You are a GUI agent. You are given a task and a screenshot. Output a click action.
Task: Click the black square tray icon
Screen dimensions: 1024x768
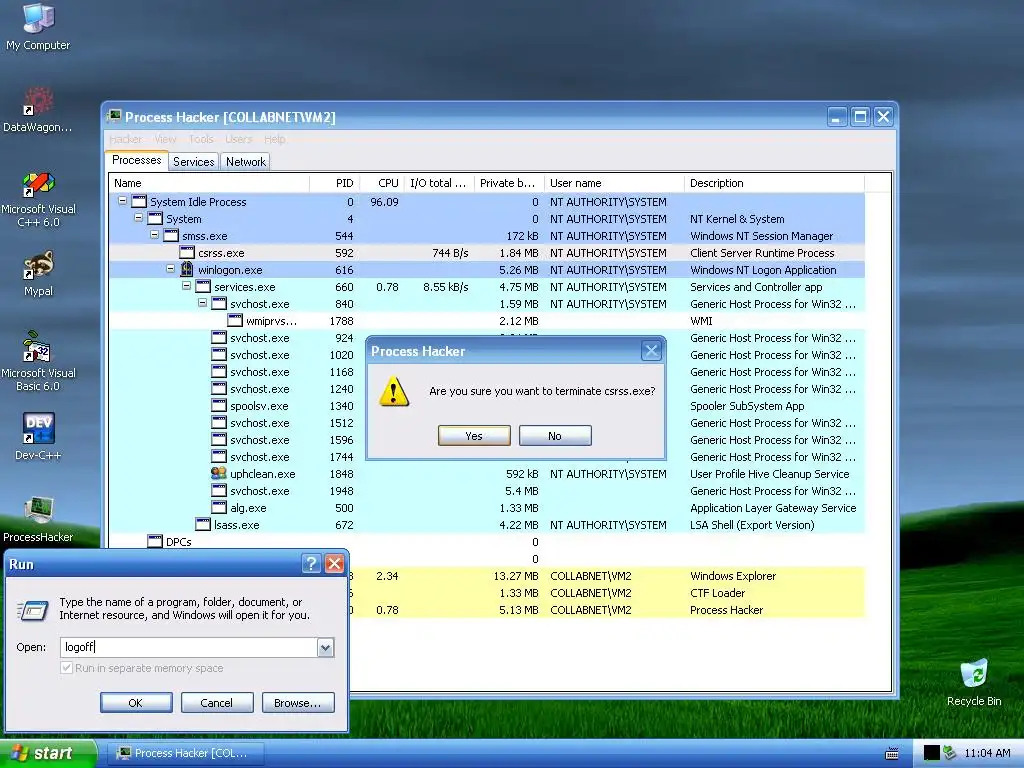click(x=931, y=753)
